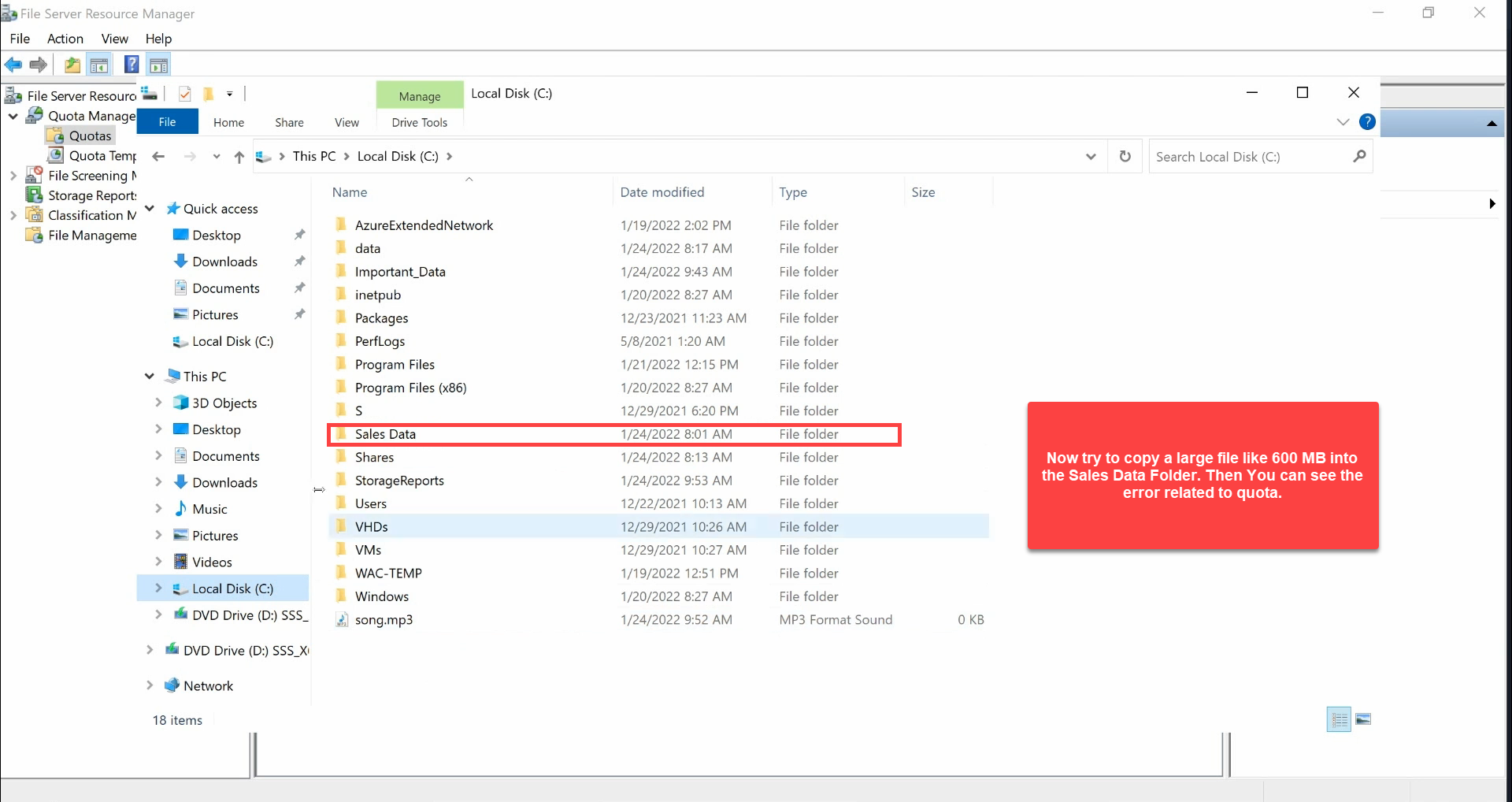1512x802 pixels.
Task: Open the File menu in File Server Resource Manager
Action: point(20,39)
